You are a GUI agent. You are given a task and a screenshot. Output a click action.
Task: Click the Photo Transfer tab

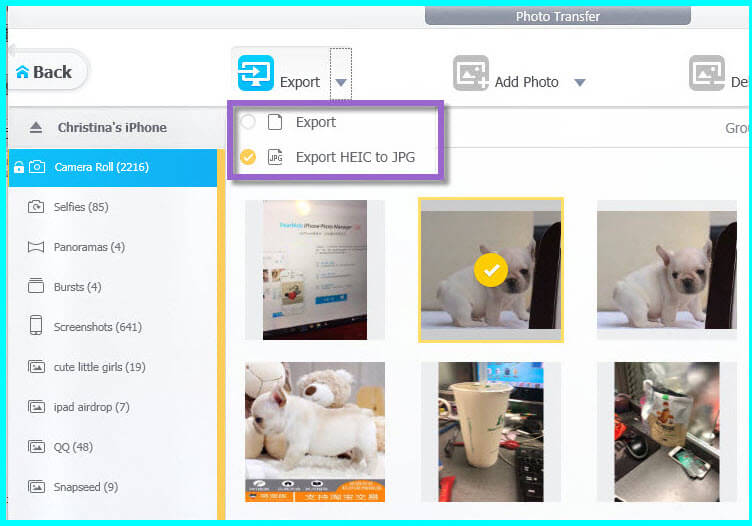[x=558, y=16]
